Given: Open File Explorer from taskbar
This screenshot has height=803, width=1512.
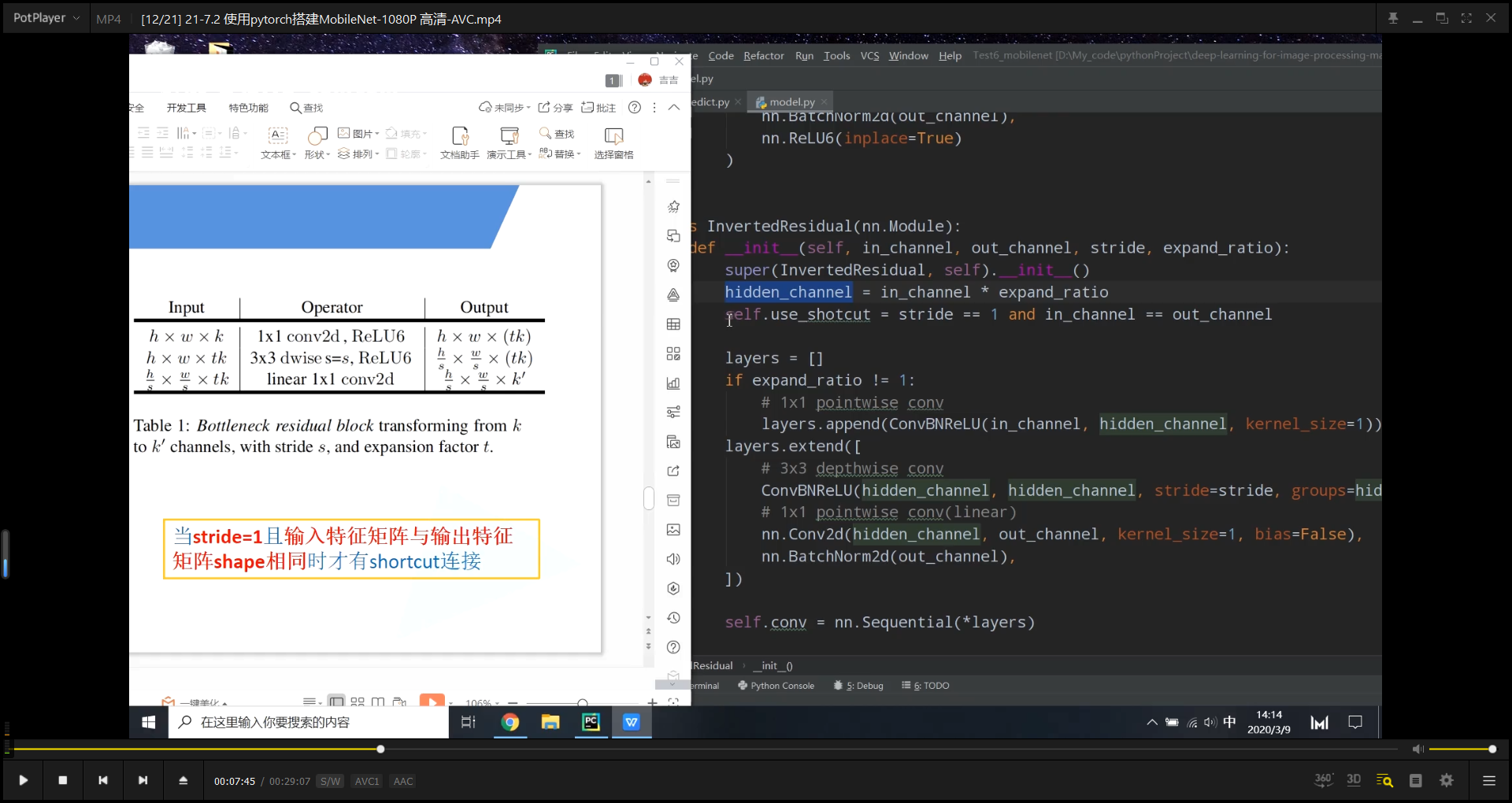Looking at the screenshot, I should point(550,722).
